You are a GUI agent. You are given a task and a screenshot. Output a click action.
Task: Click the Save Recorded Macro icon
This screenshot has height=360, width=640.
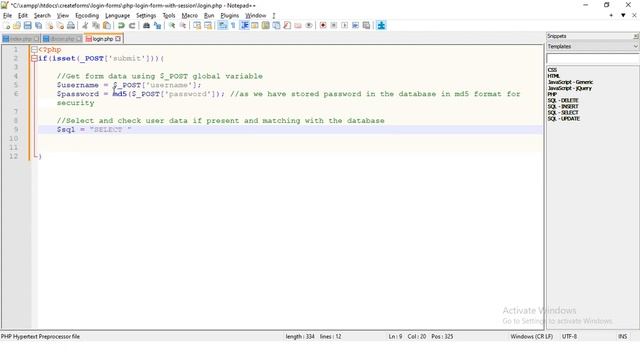pos(367,25)
